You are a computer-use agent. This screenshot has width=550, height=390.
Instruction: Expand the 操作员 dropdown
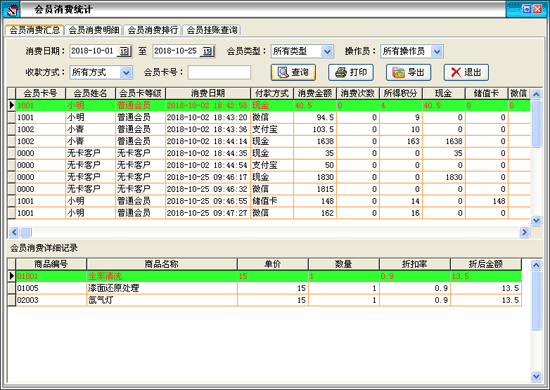click(437, 52)
